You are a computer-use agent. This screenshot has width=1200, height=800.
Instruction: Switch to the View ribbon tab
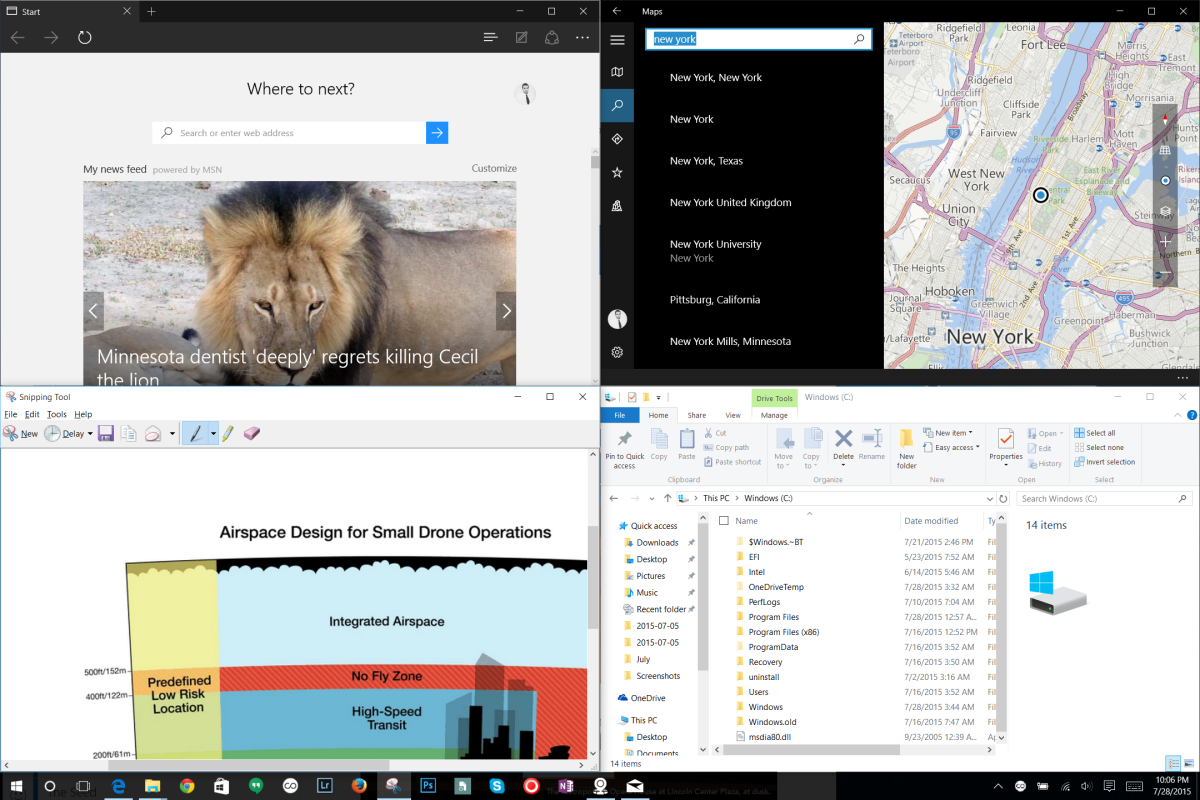[733, 415]
